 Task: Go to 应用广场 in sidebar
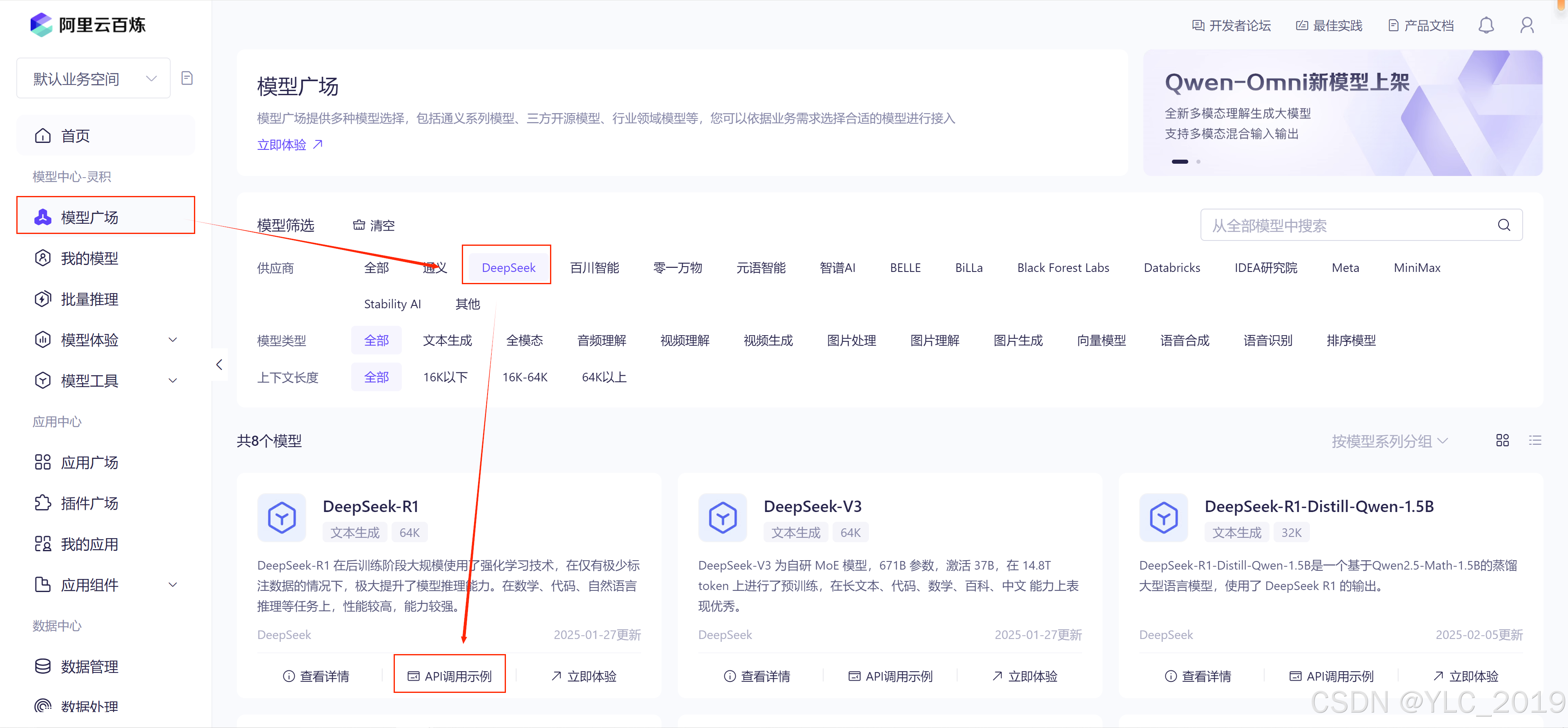pyautogui.click(x=89, y=463)
